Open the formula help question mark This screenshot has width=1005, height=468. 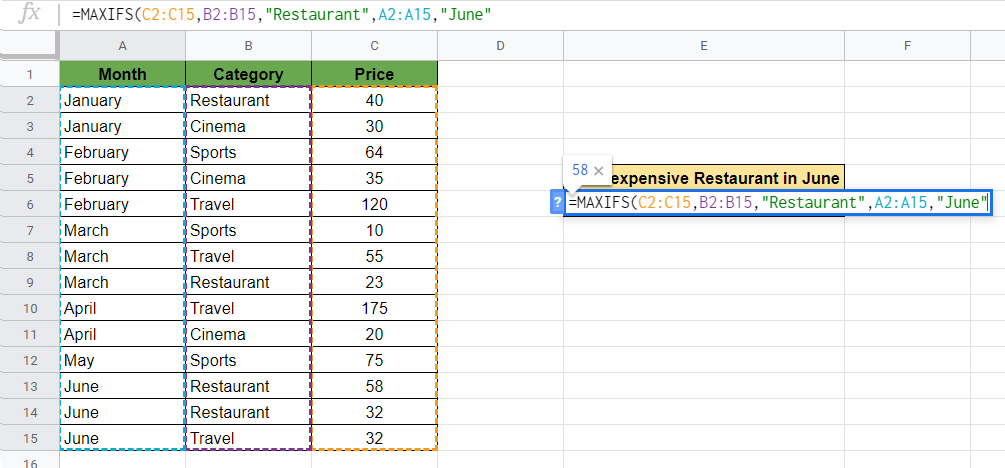coord(557,203)
